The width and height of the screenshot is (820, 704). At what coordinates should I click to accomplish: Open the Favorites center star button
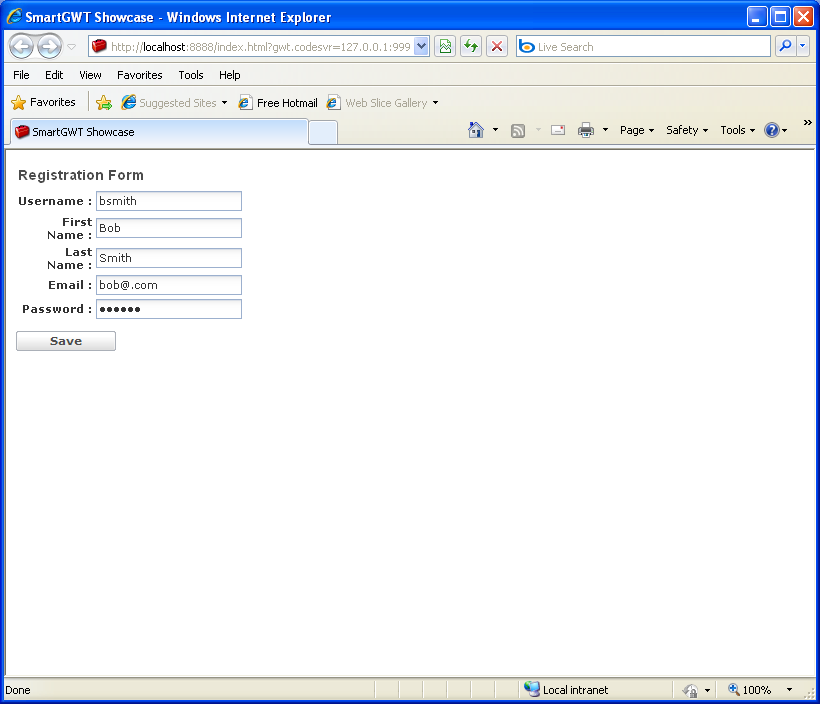tap(43, 103)
